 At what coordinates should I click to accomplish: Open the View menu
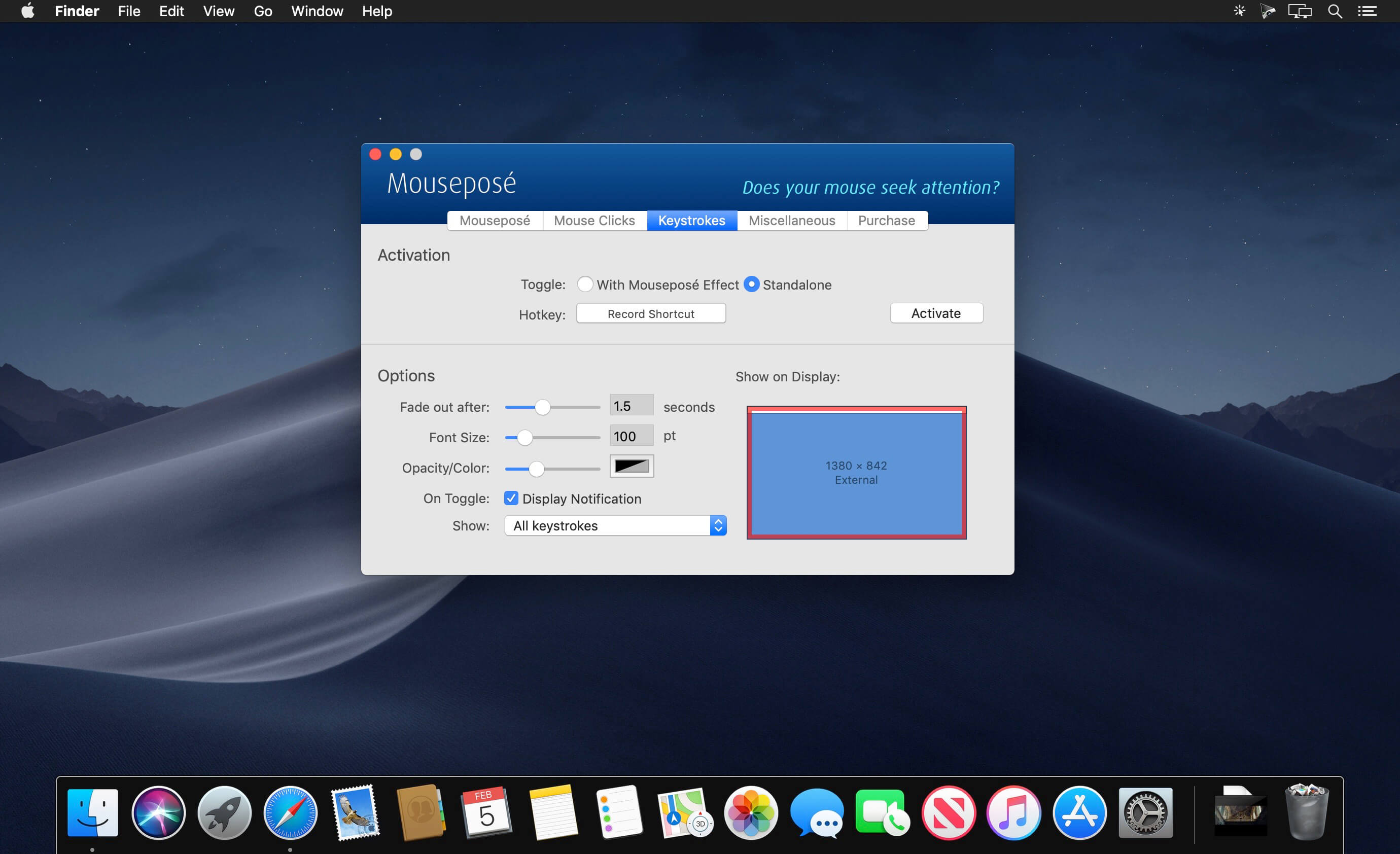[219, 11]
